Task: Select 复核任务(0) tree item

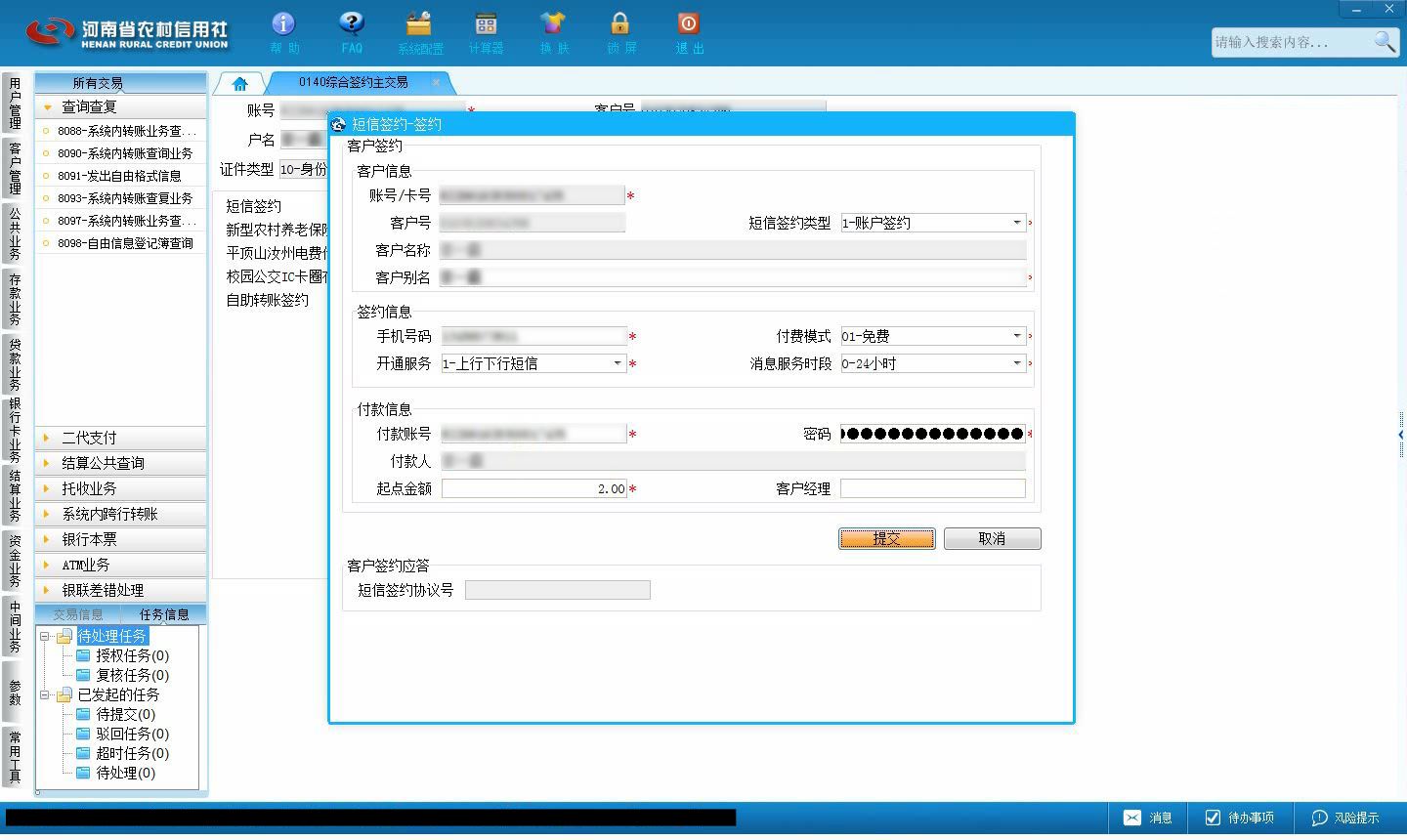Action: (x=132, y=675)
